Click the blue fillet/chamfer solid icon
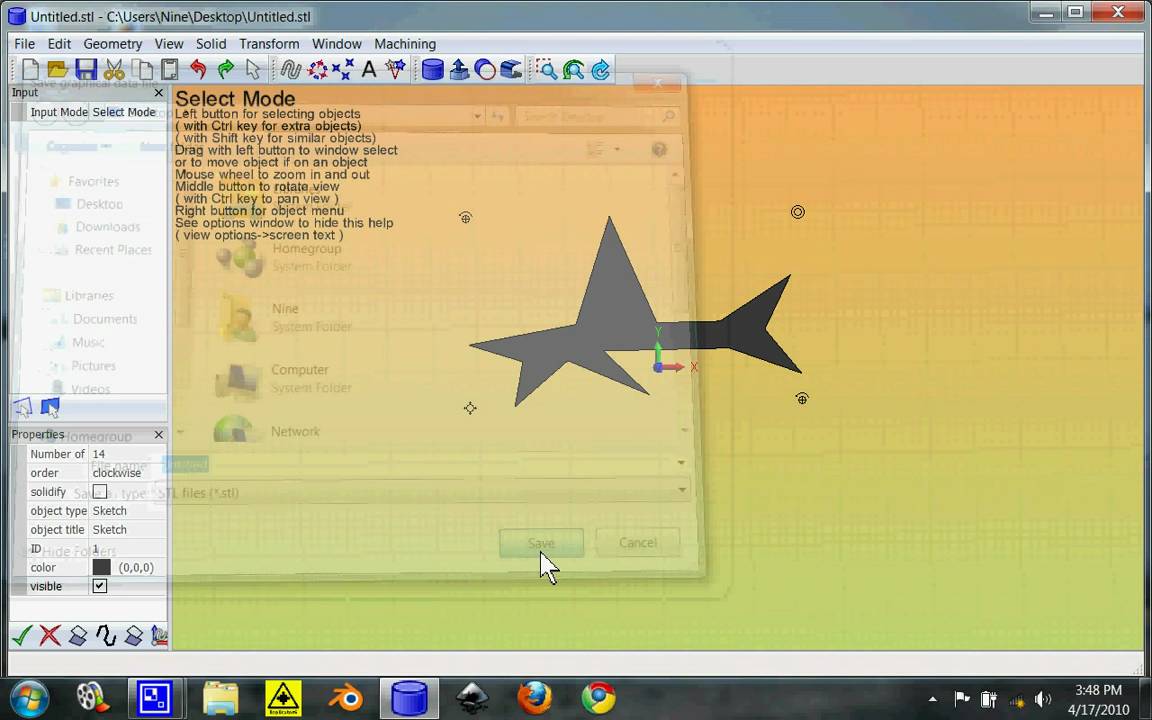Image resolution: width=1152 pixels, height=720 pixels. coord(511,70)
